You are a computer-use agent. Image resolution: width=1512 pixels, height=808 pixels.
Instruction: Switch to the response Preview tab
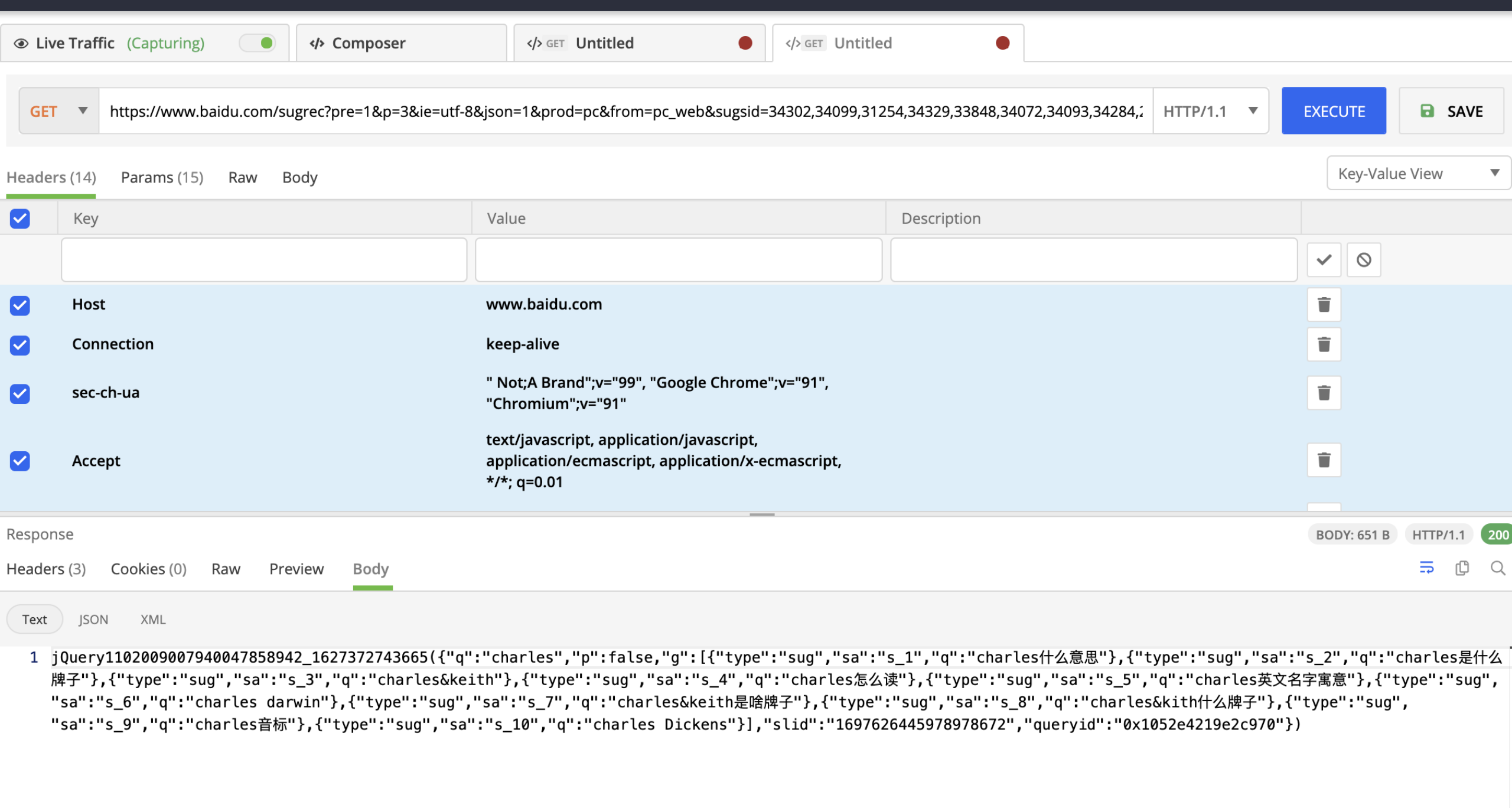[296, 568]
